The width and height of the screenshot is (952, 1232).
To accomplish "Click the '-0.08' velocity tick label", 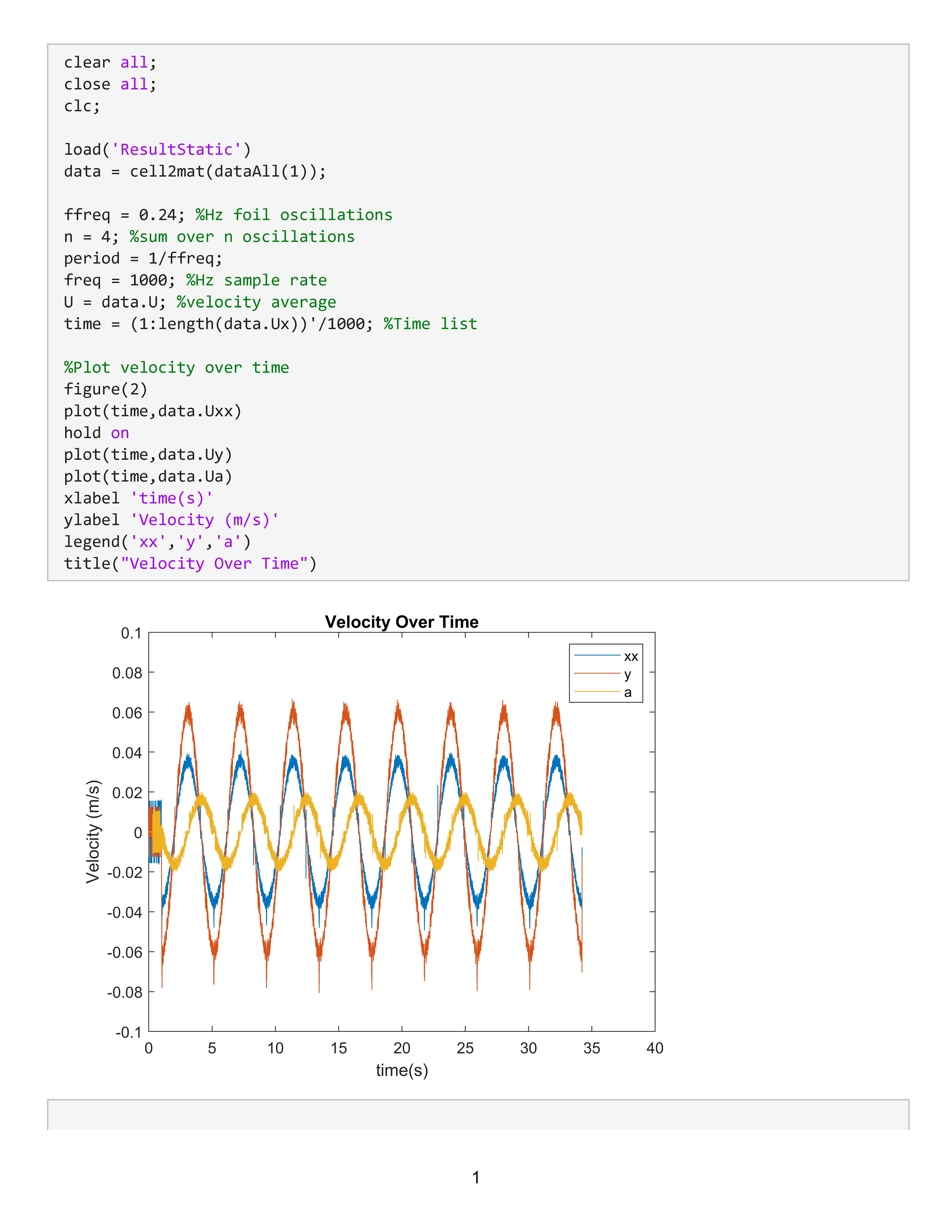I will pyautogui.click(x=125, y=992).
